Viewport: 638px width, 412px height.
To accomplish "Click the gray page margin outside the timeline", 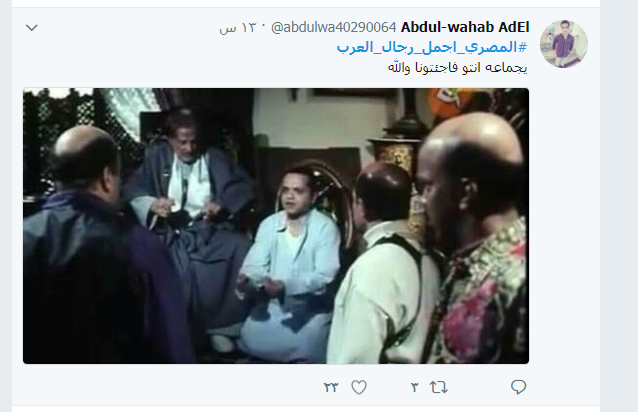I will (x=618, y=203).
